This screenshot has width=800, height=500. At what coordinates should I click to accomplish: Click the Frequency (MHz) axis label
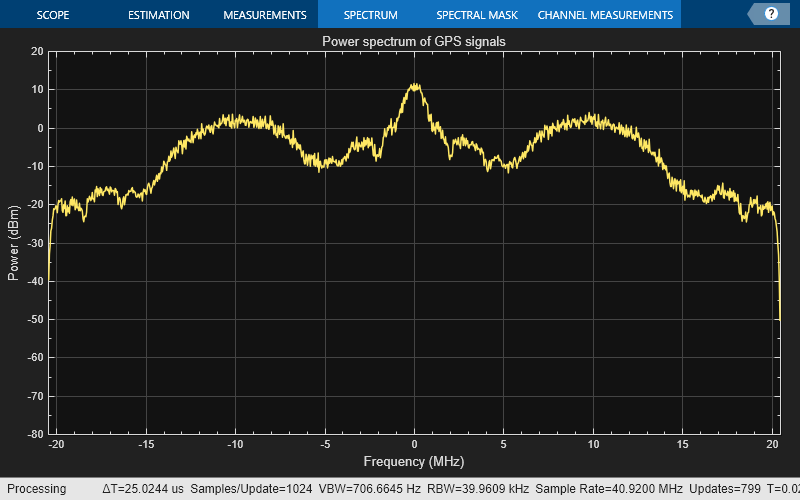pos(414,462)
